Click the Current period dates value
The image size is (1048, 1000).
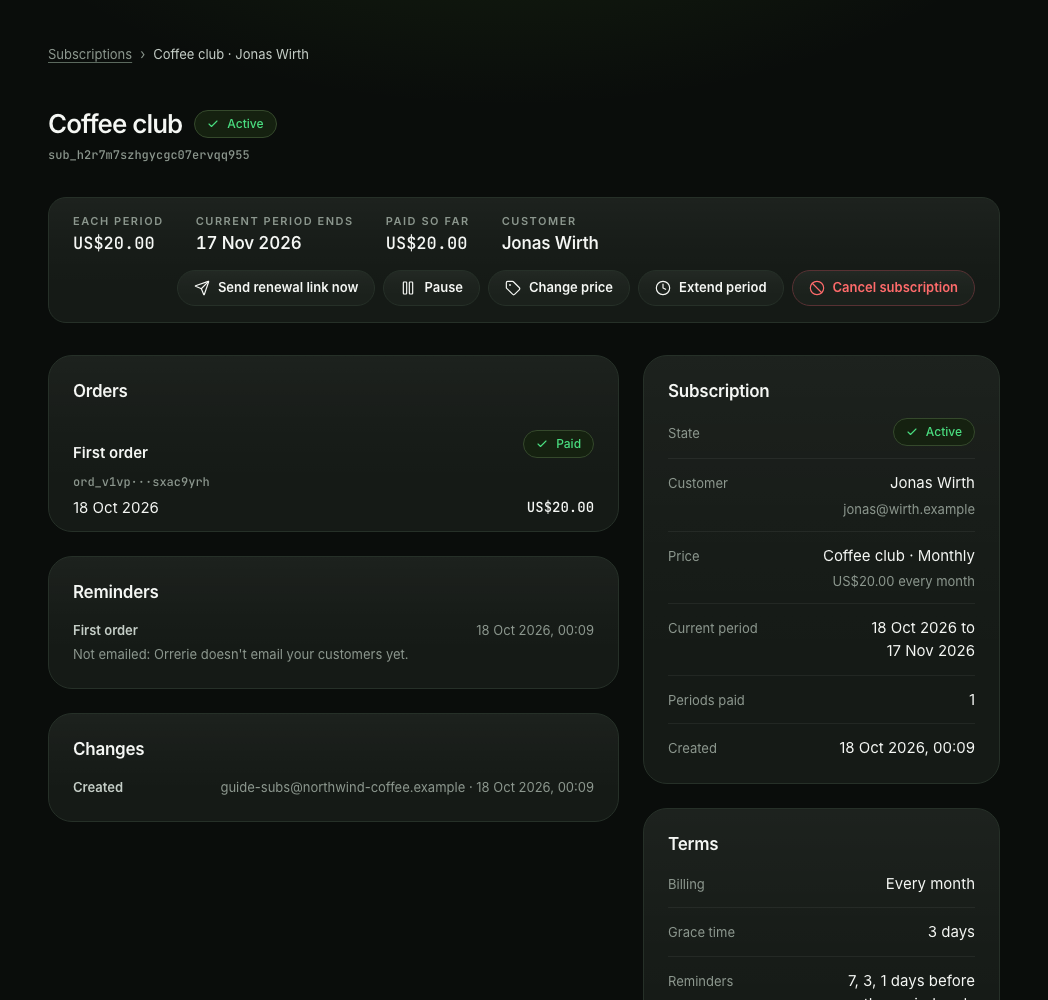[x=922, y=639]
